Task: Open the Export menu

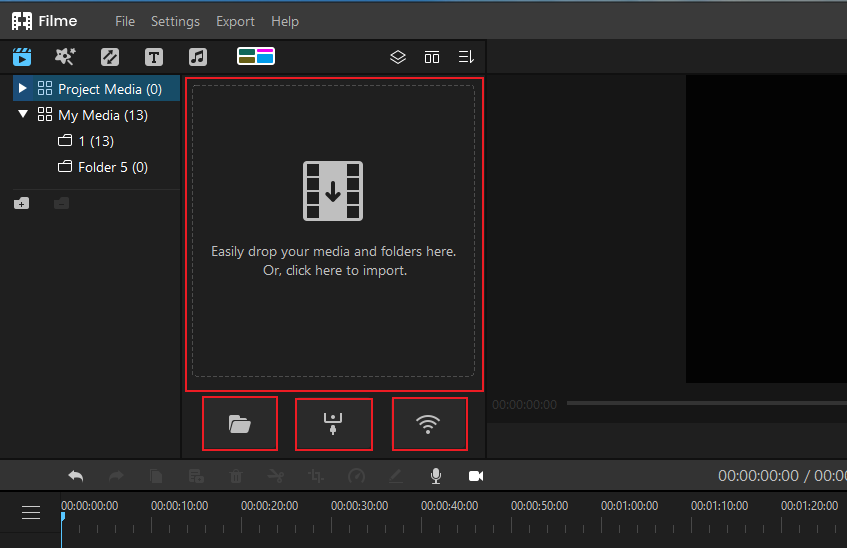Action: (x=235, y=21)
